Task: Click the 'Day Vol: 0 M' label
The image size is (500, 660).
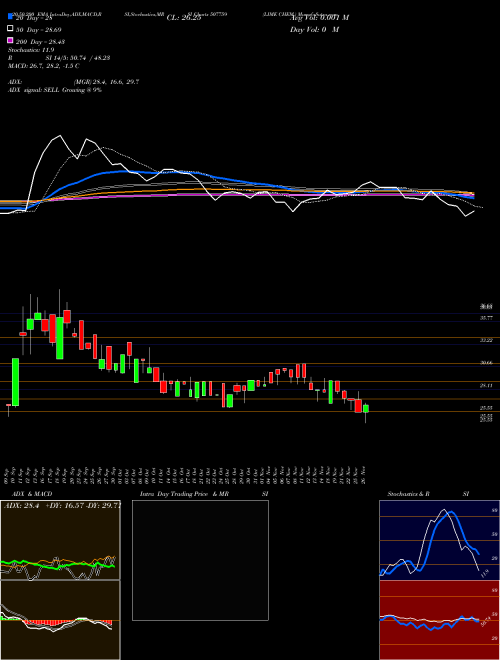Action: [x=314, y=29]
